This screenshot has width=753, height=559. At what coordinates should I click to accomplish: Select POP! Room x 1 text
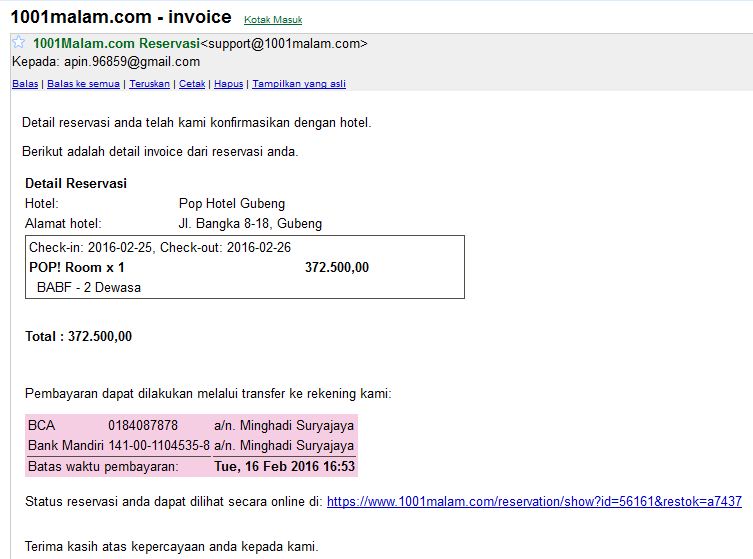pyautogui.click(x=77, y=267)
